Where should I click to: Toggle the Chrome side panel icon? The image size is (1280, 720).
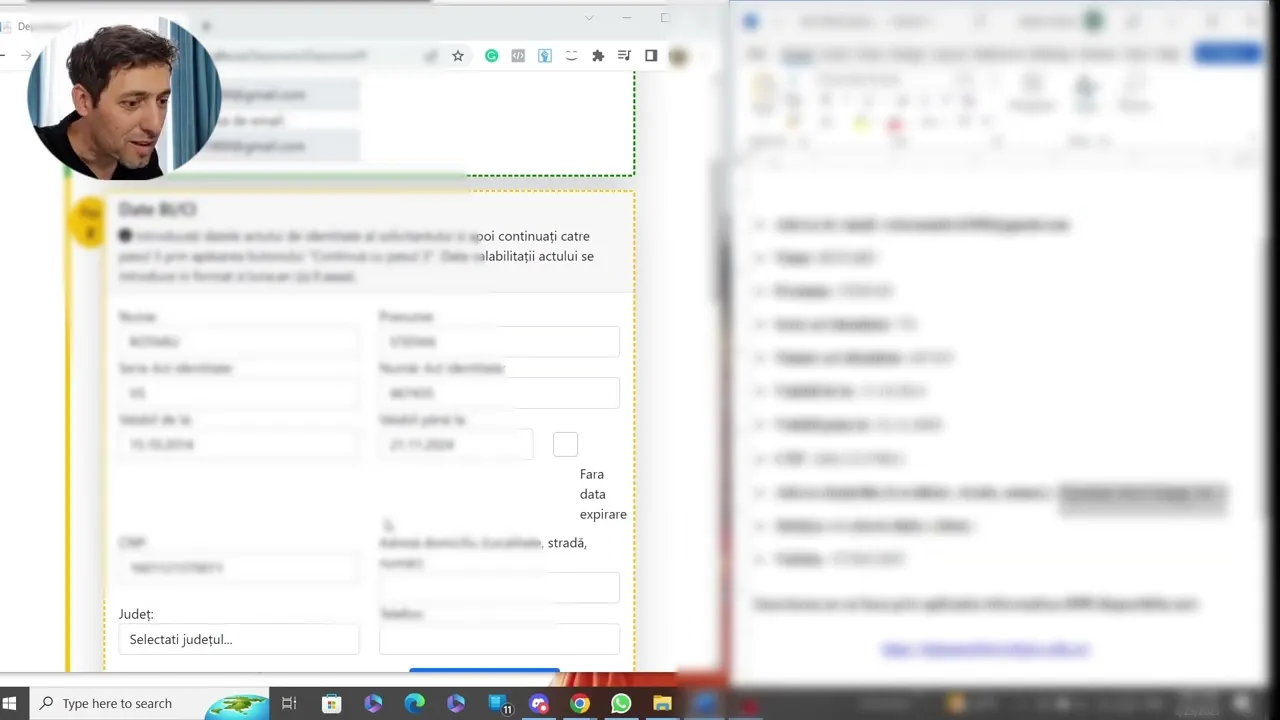(x=651, y=56)
